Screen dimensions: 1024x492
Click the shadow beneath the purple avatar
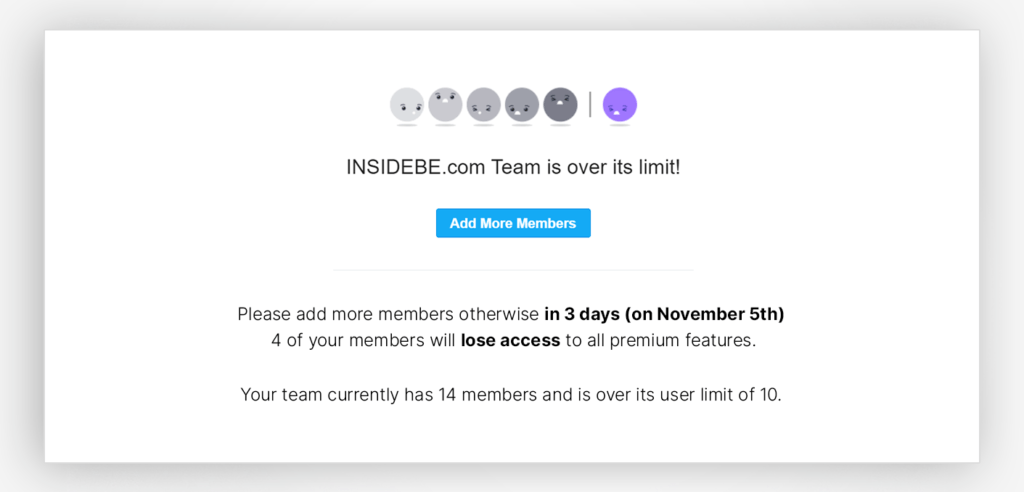tap(620, 125)
